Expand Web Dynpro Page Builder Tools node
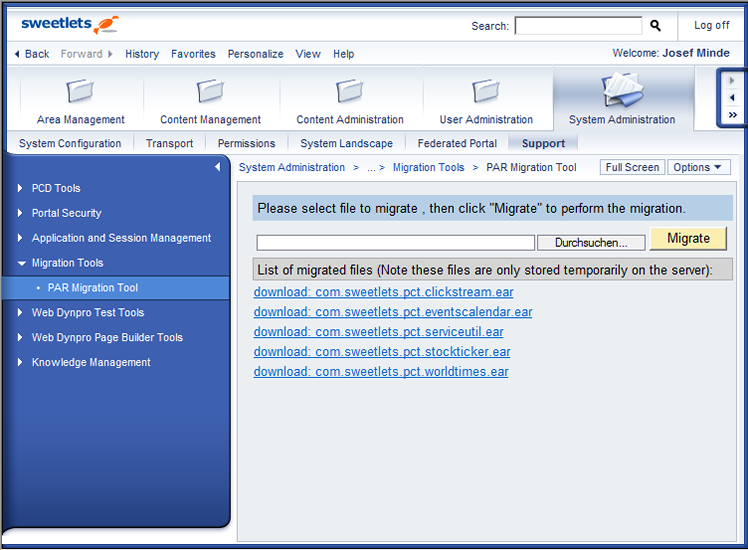The image size is (748, 550). (x=20, y=337)
